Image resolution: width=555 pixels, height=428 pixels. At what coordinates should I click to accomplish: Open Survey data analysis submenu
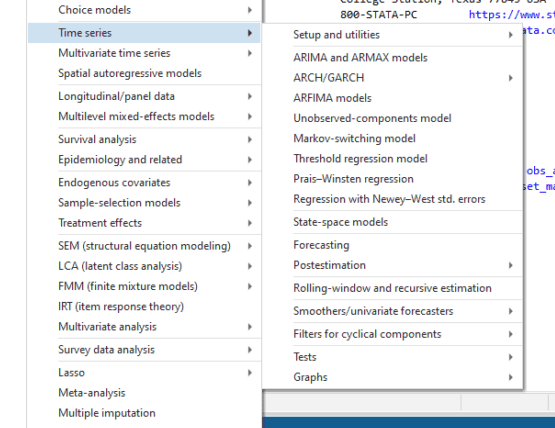144,350
